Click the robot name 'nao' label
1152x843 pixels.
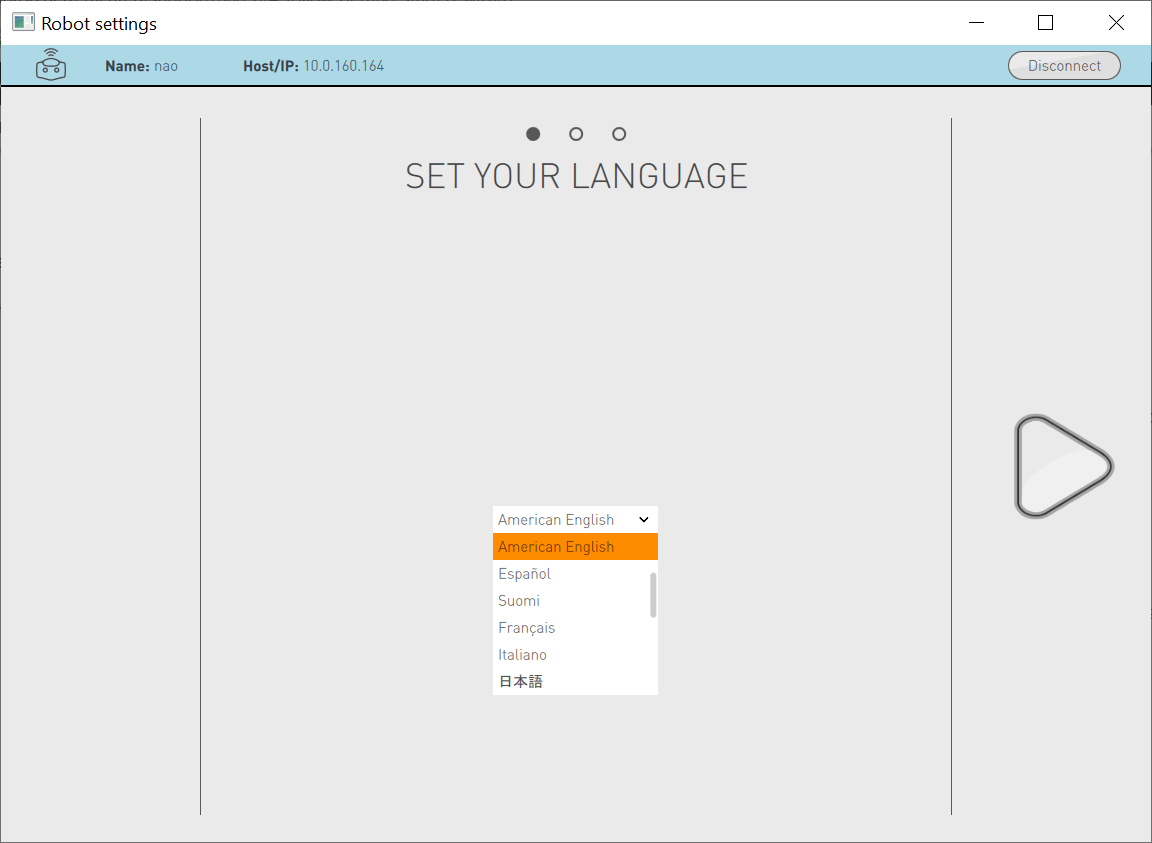coord(166,66)
